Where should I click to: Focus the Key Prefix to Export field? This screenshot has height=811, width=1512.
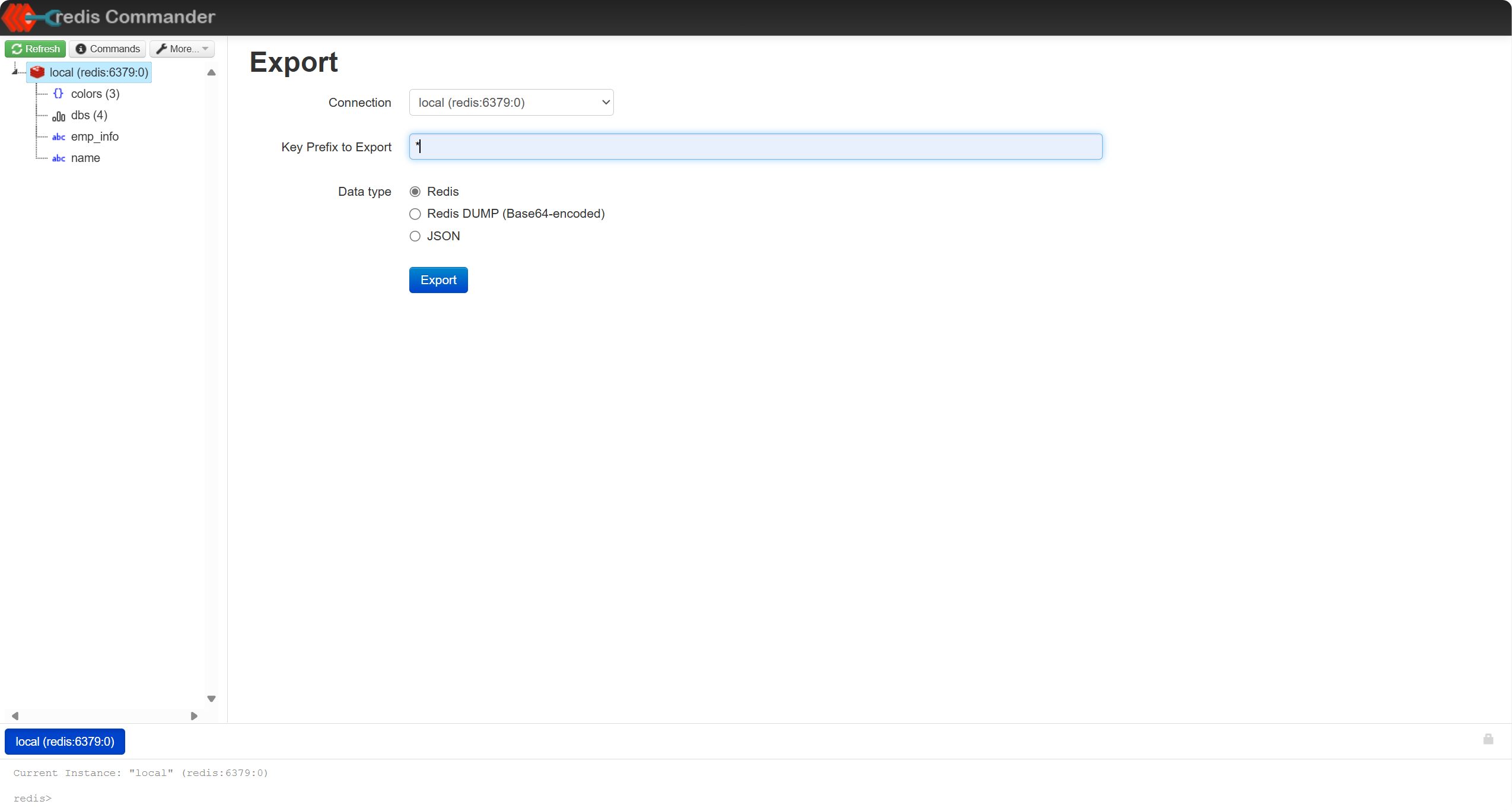[x=755, y=147]
